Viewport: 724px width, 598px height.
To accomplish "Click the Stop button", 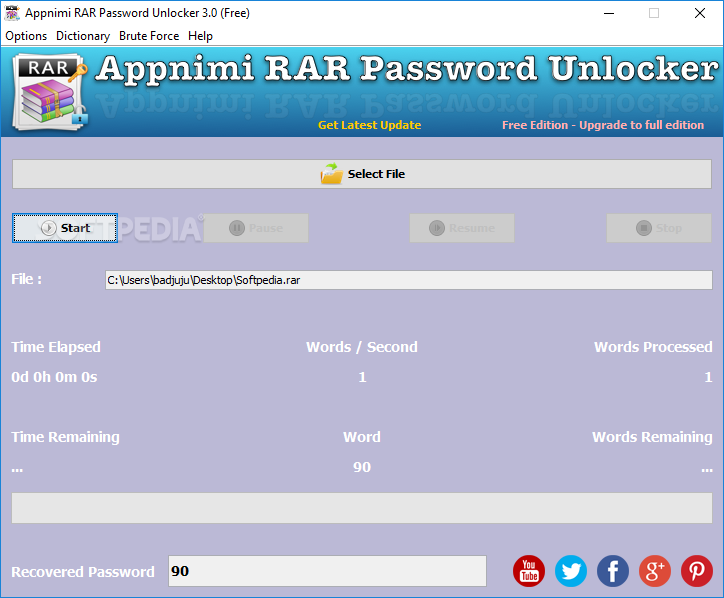I will click(x=659, y=228).
